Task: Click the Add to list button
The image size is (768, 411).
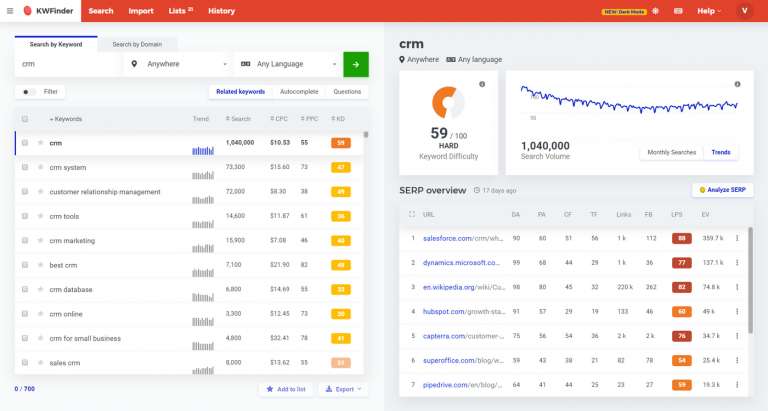Action: pos(286,389)
